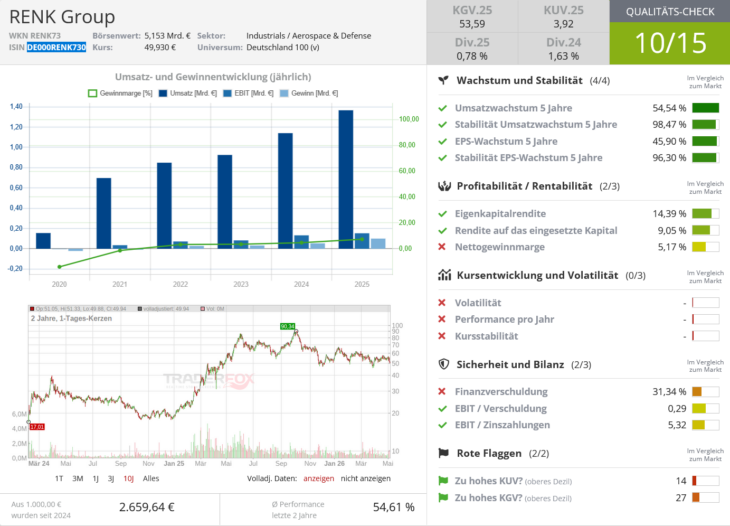Click the 'anzeigen' link for Volladj. Daten

[x=318, y=479]
